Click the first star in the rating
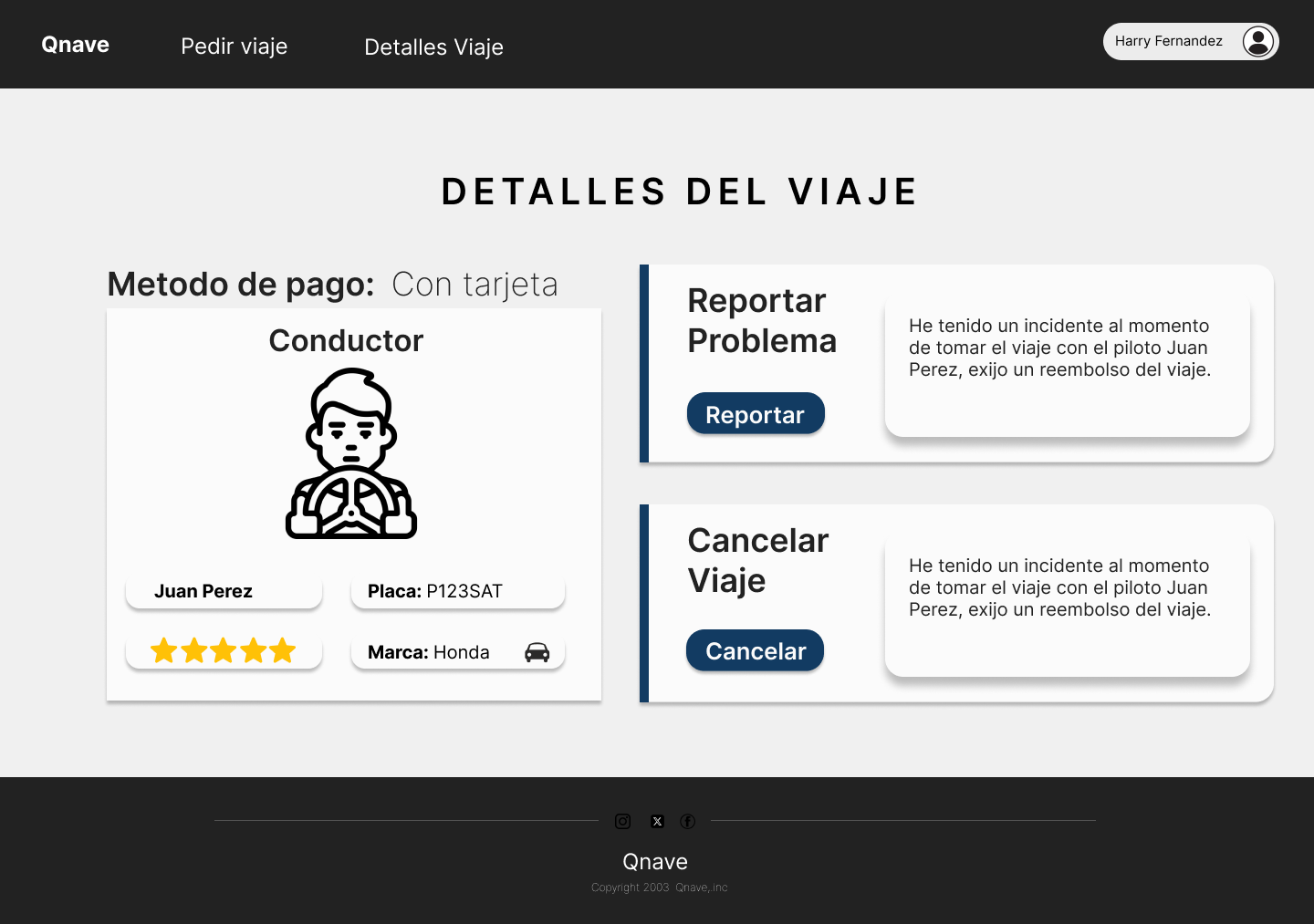Image resolution: width=1314 pixels, height=924 pixels. (x=164, y=650)
